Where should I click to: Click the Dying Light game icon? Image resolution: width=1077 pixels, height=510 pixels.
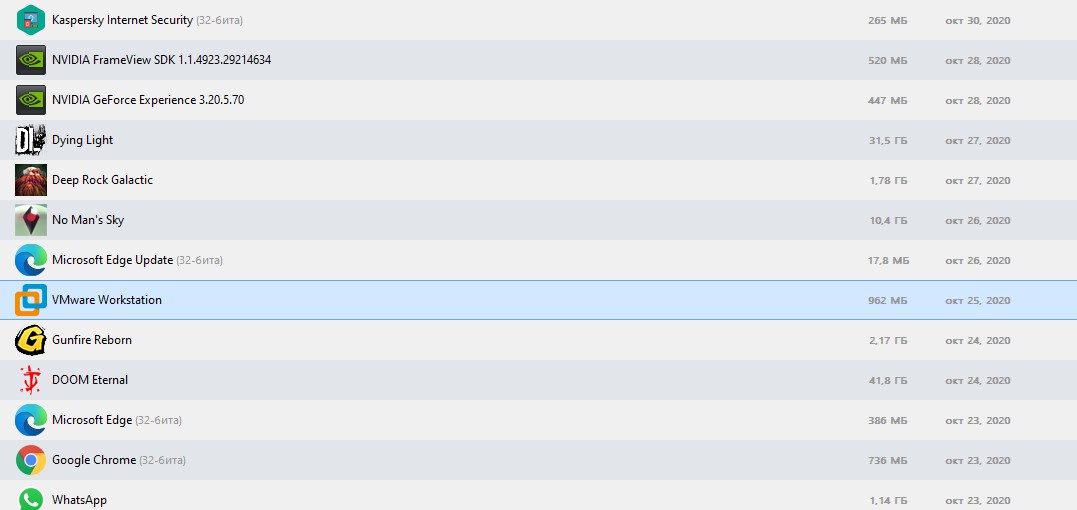point(31,140)
